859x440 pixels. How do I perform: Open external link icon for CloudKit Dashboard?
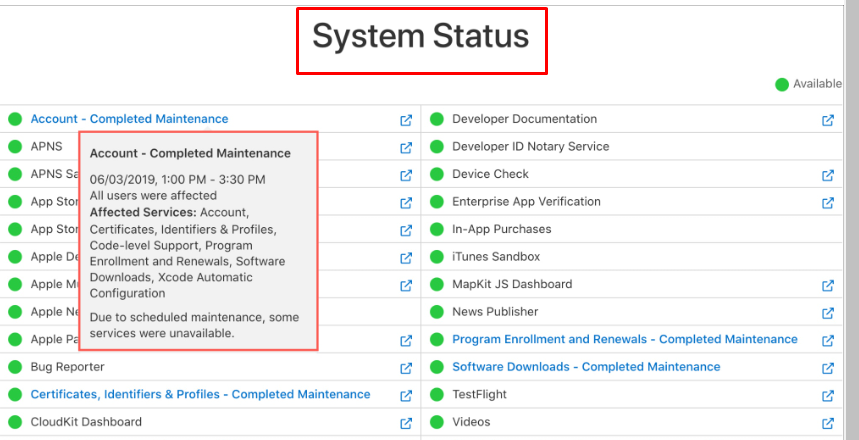tap(406, 423)
